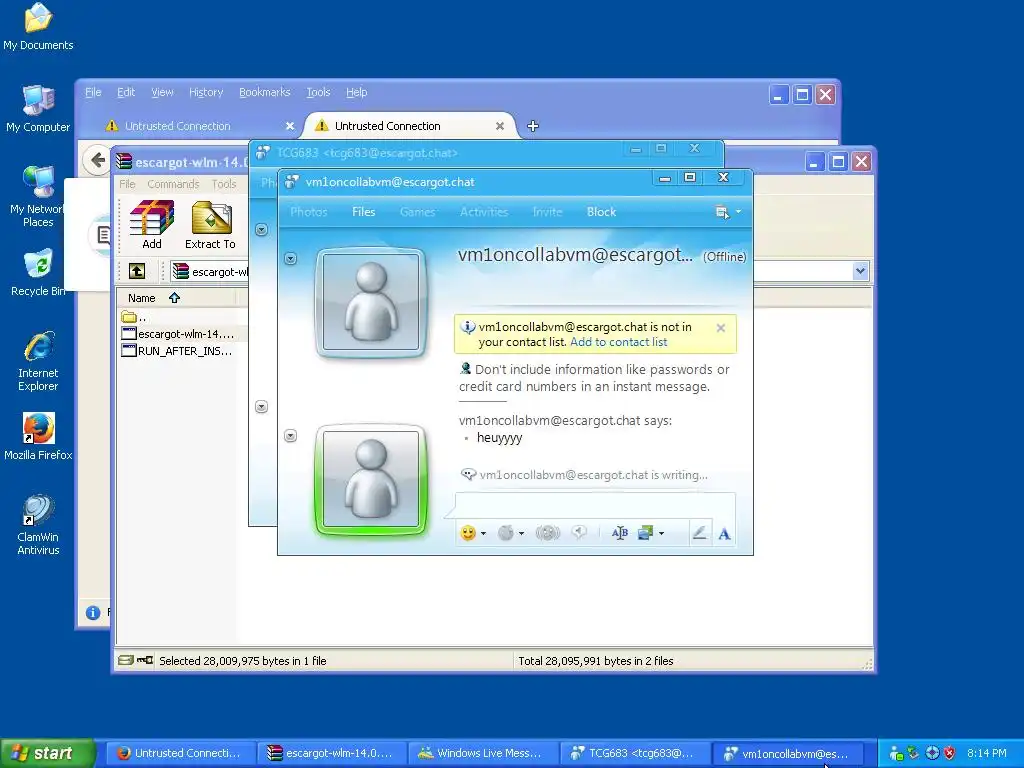Open the WinRAR address path dropdown

860,271
